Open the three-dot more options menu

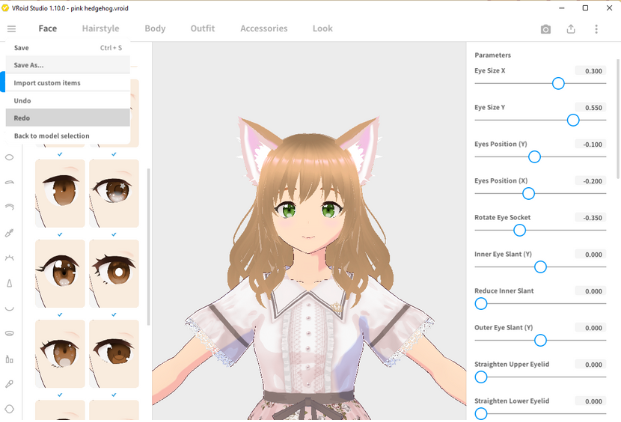click(596, 29)
